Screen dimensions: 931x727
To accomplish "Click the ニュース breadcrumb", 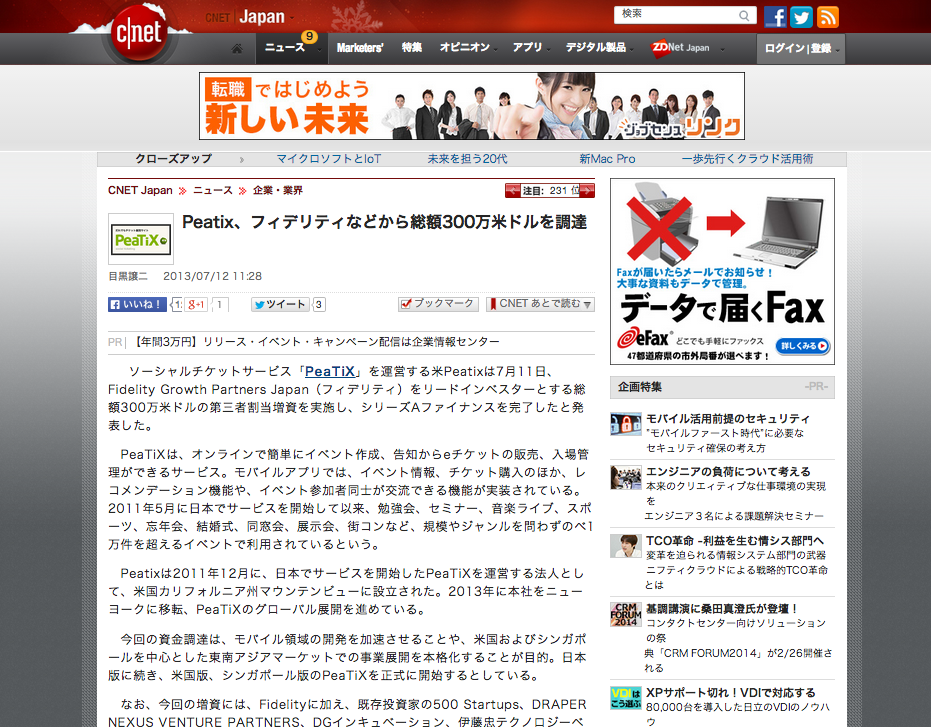I will [213, 191].
